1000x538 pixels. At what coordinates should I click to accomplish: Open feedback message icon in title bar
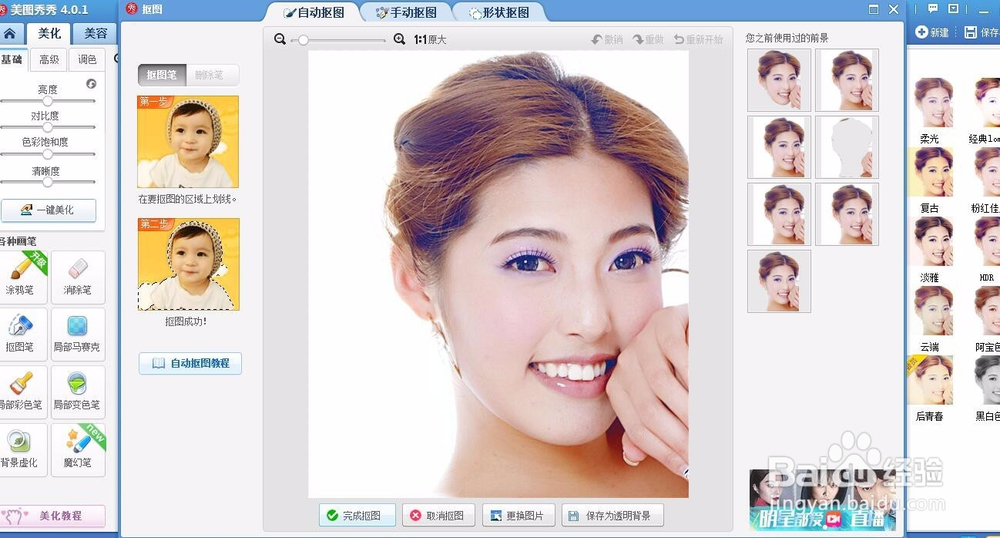coord(932,8)
